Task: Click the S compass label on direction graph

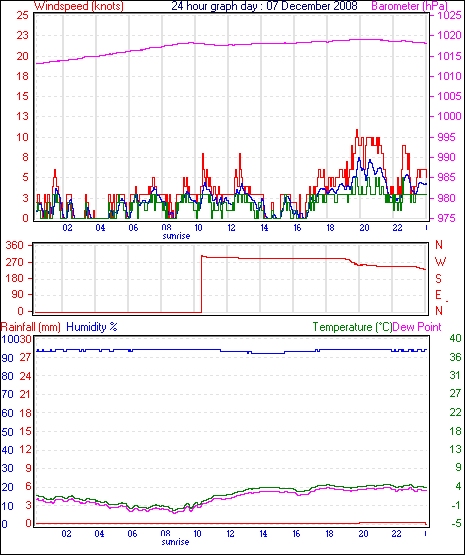Action: click(x=438, y=279)
